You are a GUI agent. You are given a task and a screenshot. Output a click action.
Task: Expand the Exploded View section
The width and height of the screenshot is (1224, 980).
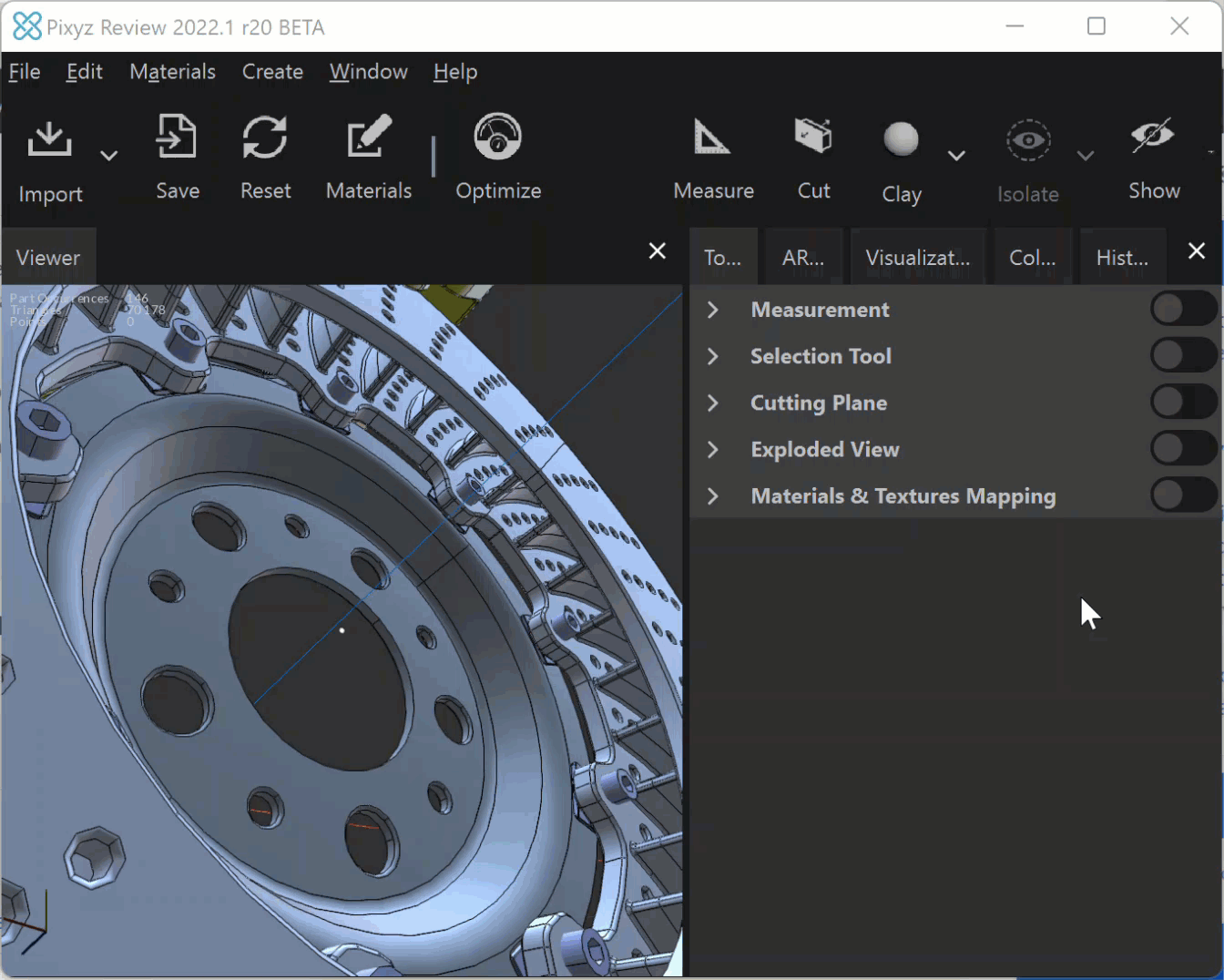[713, 449]
